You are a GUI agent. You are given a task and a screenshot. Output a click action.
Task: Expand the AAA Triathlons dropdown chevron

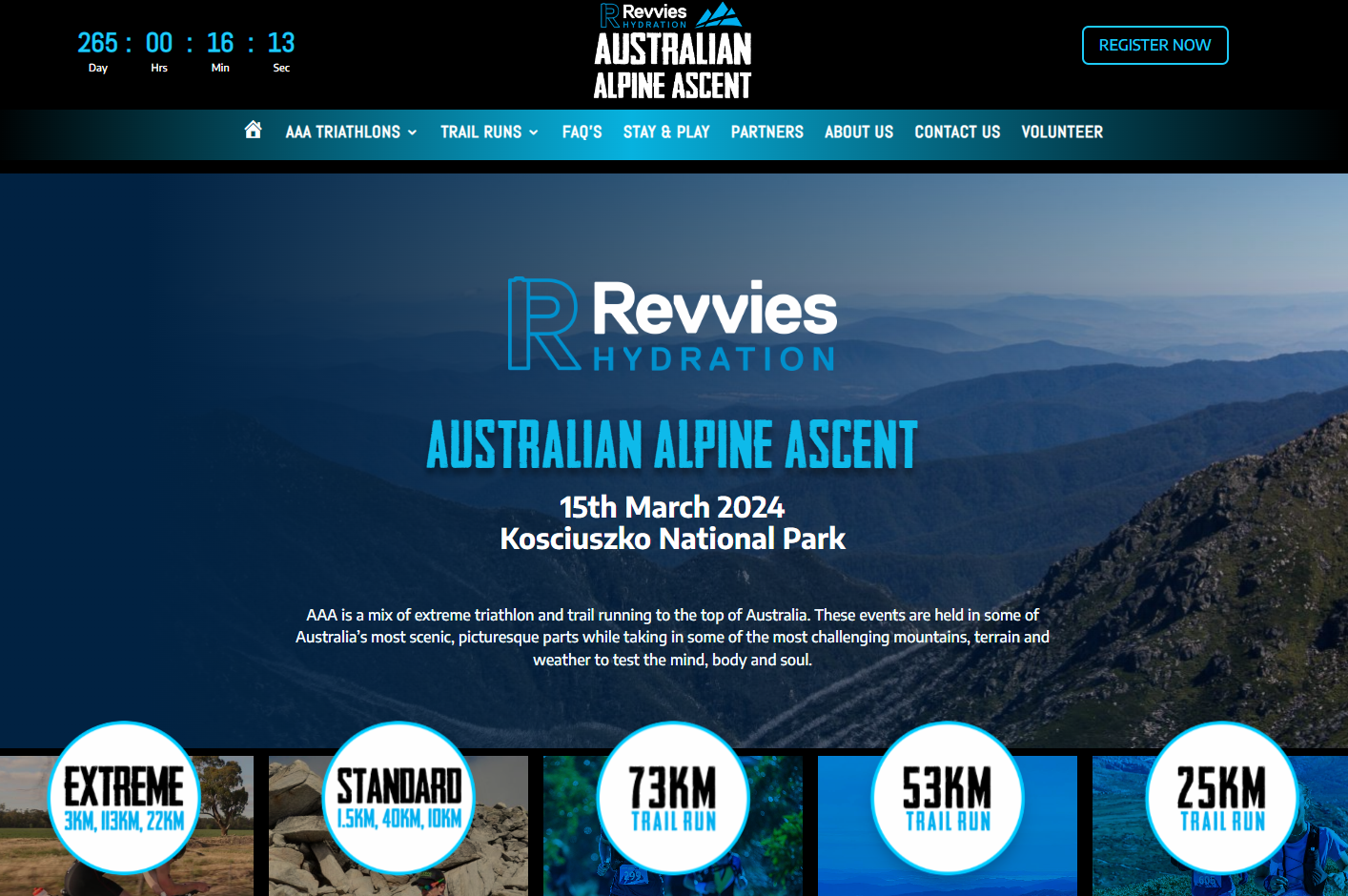click(x=413, y=132)
